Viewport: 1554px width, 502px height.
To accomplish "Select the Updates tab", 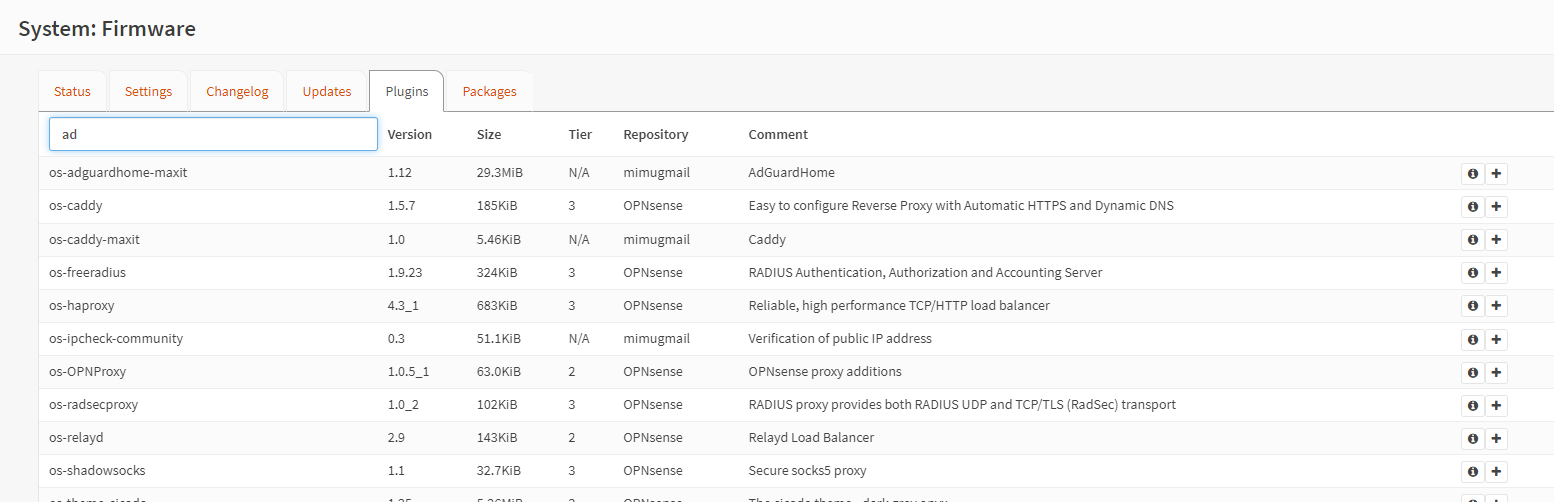I will [x=327, y=92].
